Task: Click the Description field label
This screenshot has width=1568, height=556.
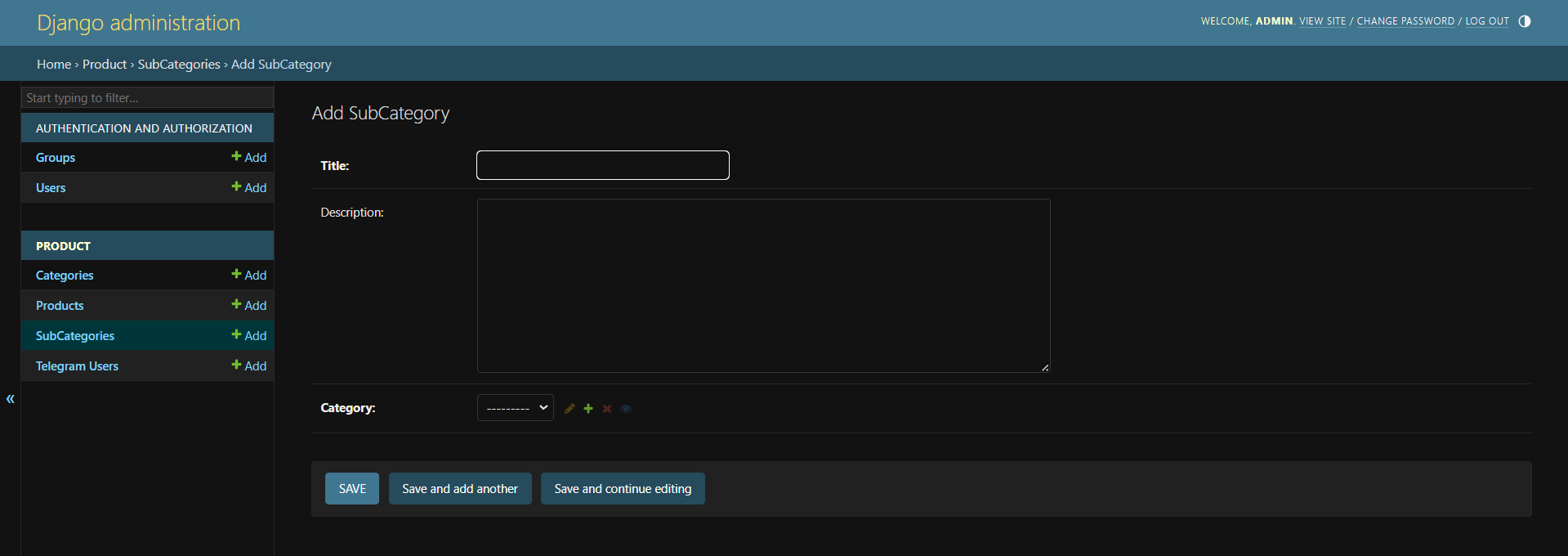Action: pyautogui.click(x=352, y=213)
